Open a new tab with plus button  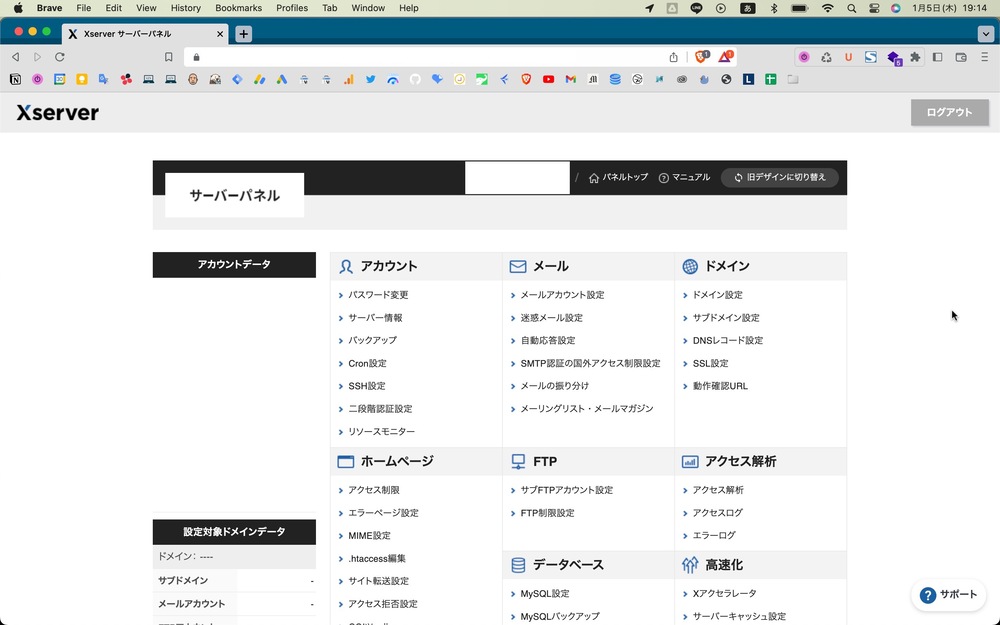point(244,34)
